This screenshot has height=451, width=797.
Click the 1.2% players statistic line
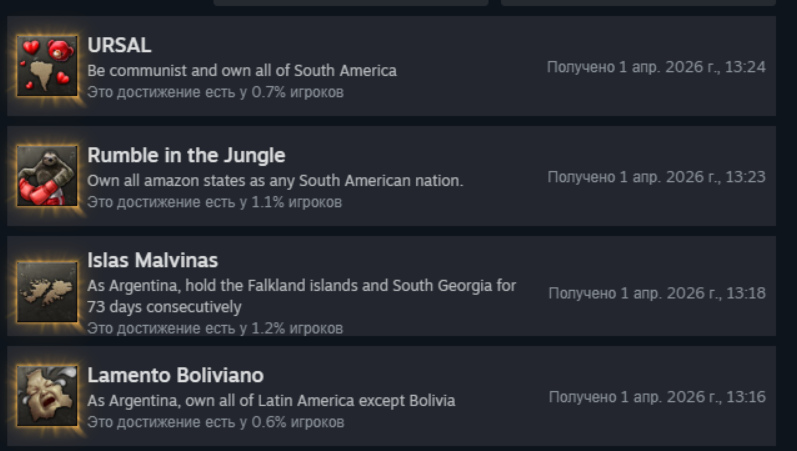[215, 328]
